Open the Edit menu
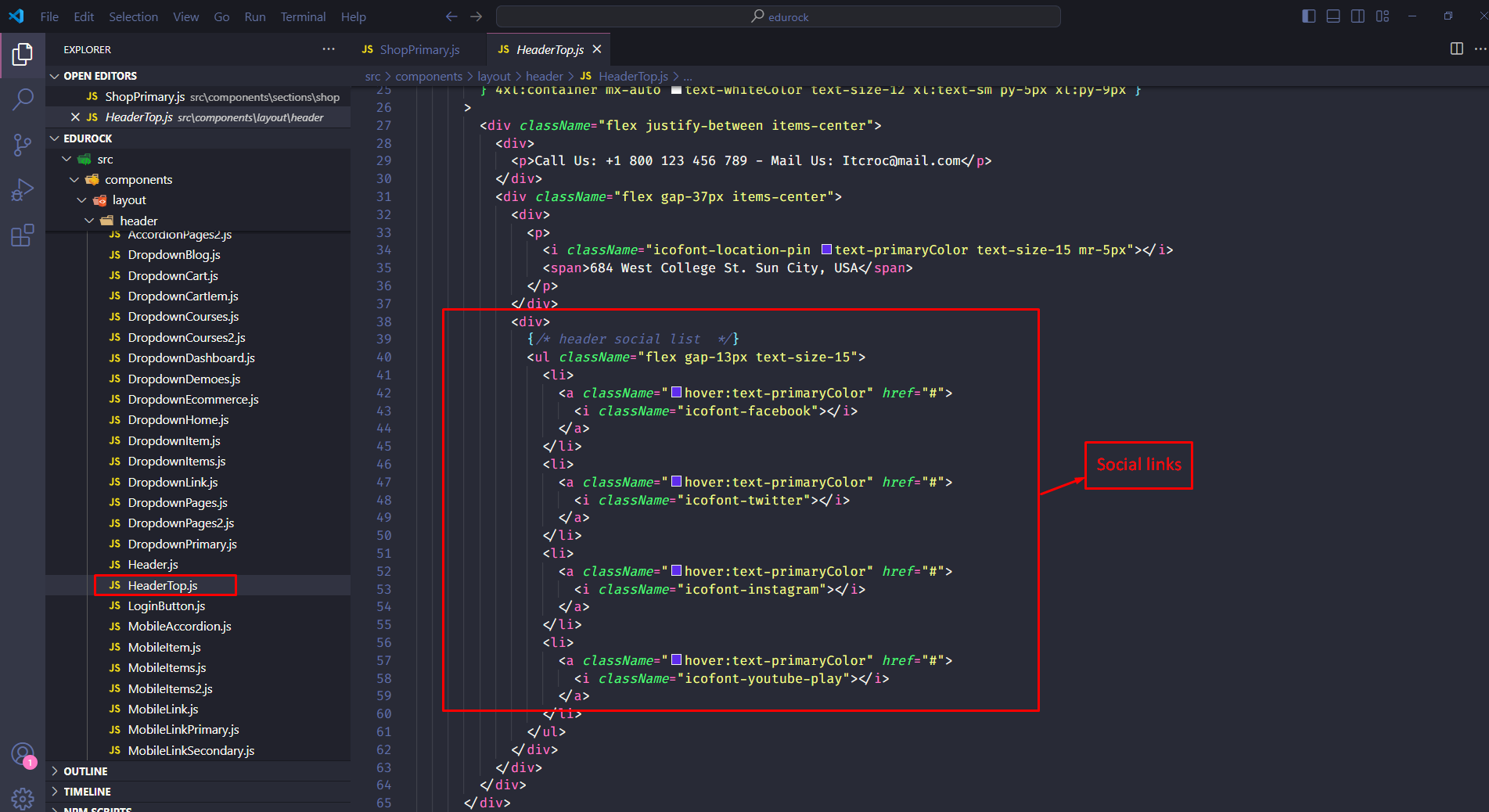 [84, 16]
